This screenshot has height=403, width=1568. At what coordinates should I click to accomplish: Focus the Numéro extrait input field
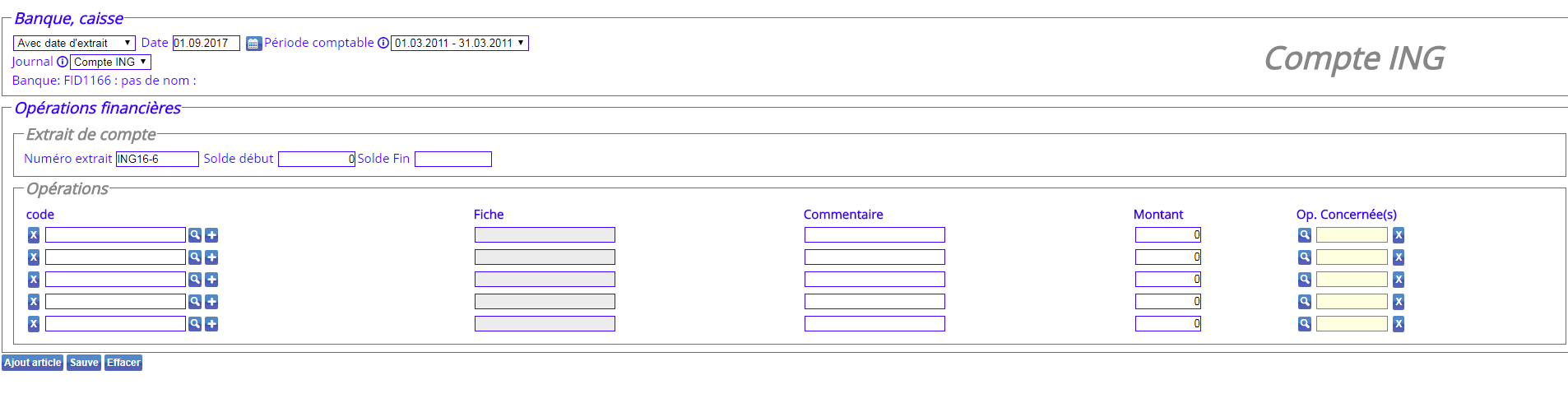coord(157,159)
